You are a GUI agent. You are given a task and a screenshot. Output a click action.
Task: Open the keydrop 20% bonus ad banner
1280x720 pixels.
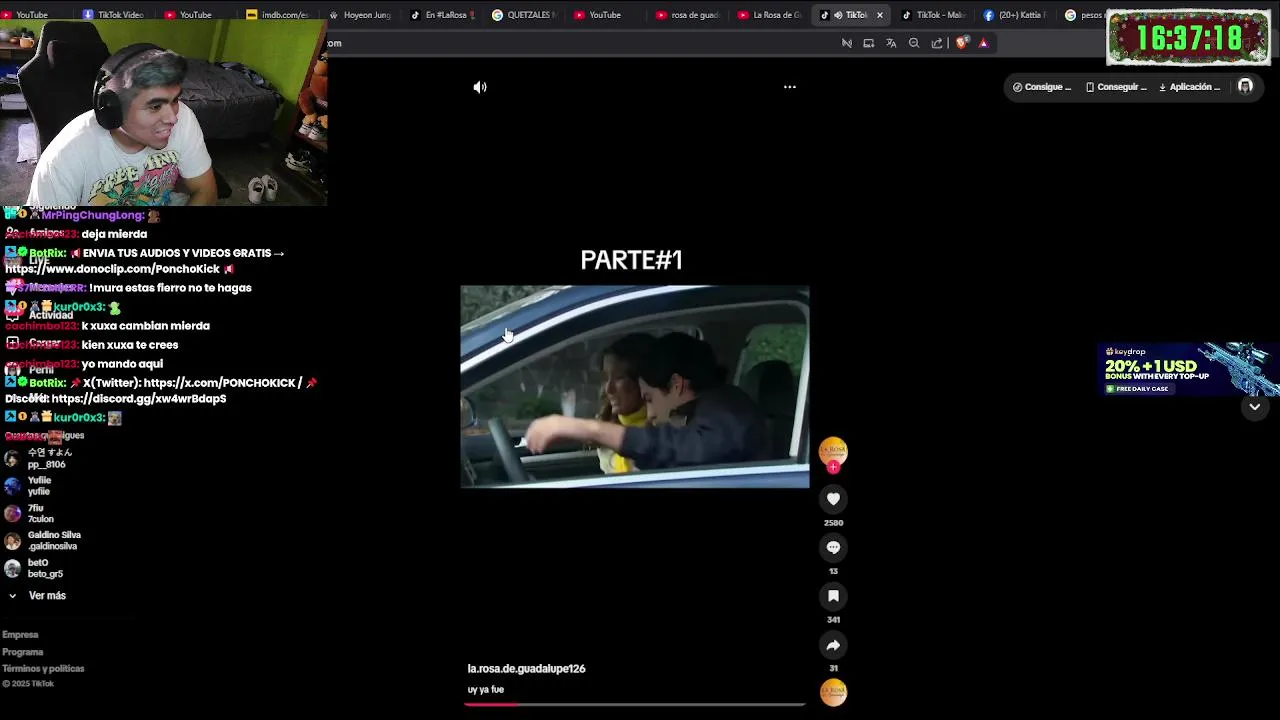point(1188,369)
